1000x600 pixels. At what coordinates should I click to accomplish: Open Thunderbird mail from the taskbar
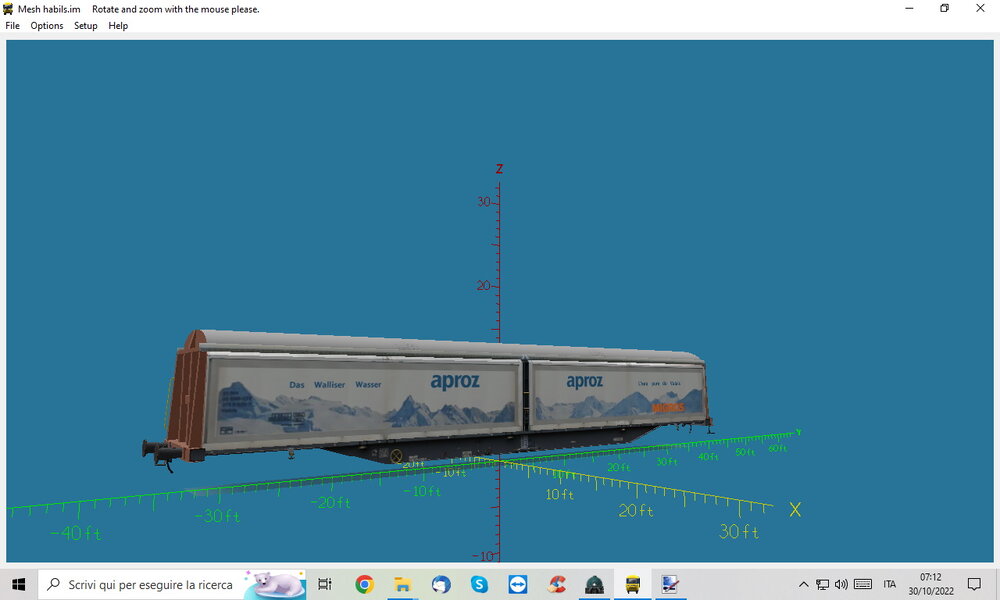441,584
